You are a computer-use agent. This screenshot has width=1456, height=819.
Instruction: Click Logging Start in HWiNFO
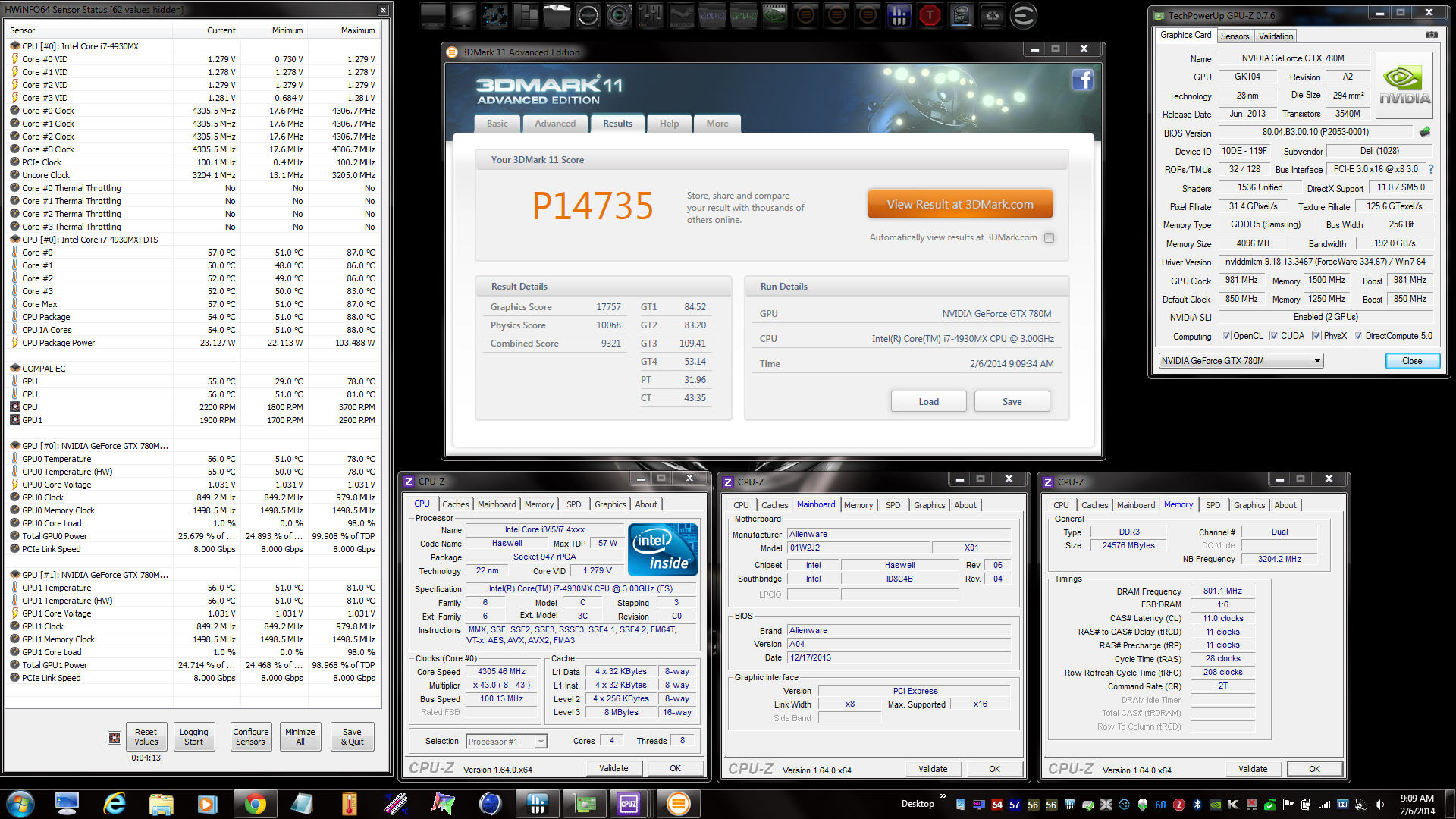(193, 737)
